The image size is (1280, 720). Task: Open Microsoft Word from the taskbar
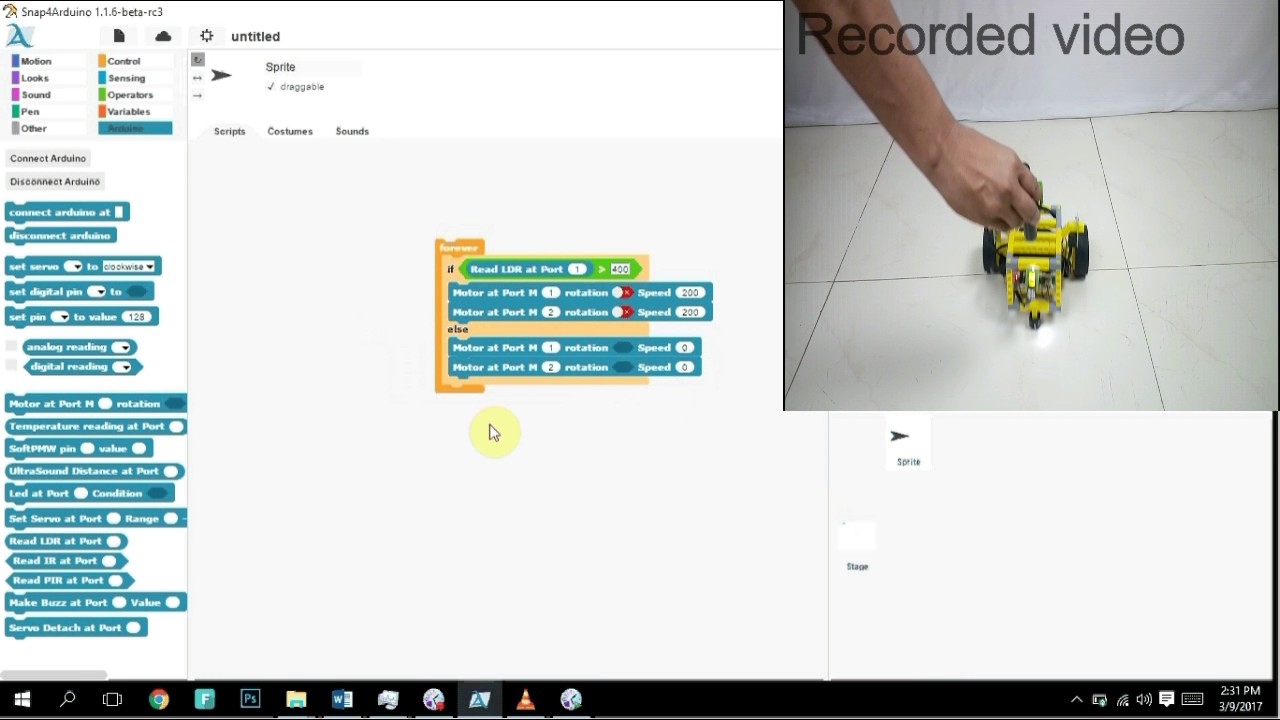click(x=342, y=699)
